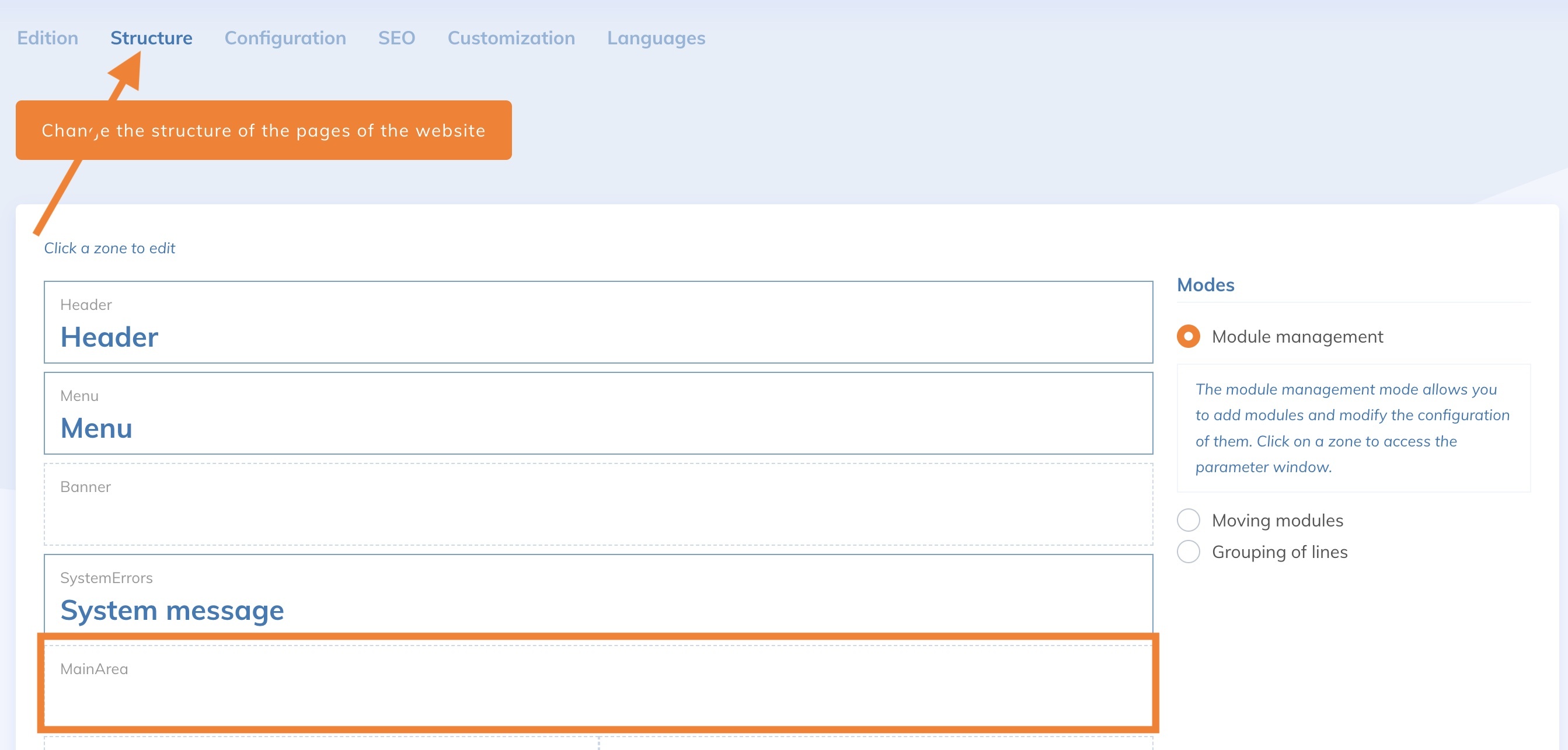Enable the Moving modules mode
This screenshot has width=1568, height=750.
pyautogui.click(x=1187, y=521)
